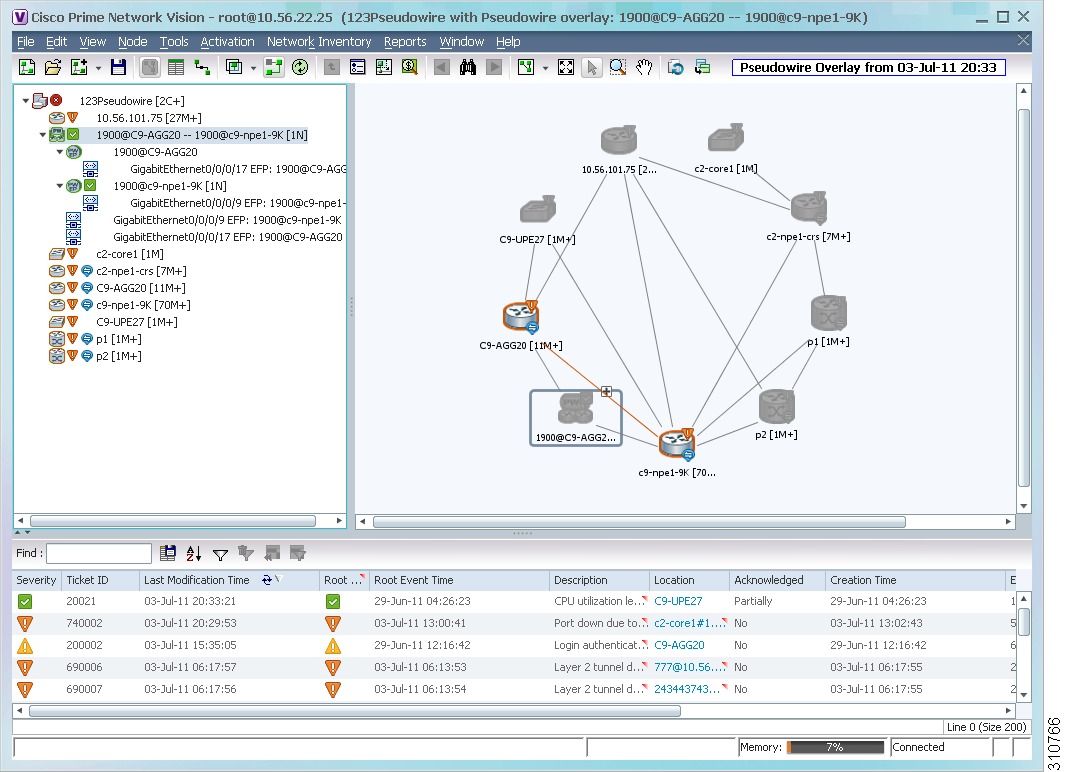The height and width of the screenshot is (772, 1065).
Task: Select c2-core1 [1M] tree item
Action: point(130,254)
